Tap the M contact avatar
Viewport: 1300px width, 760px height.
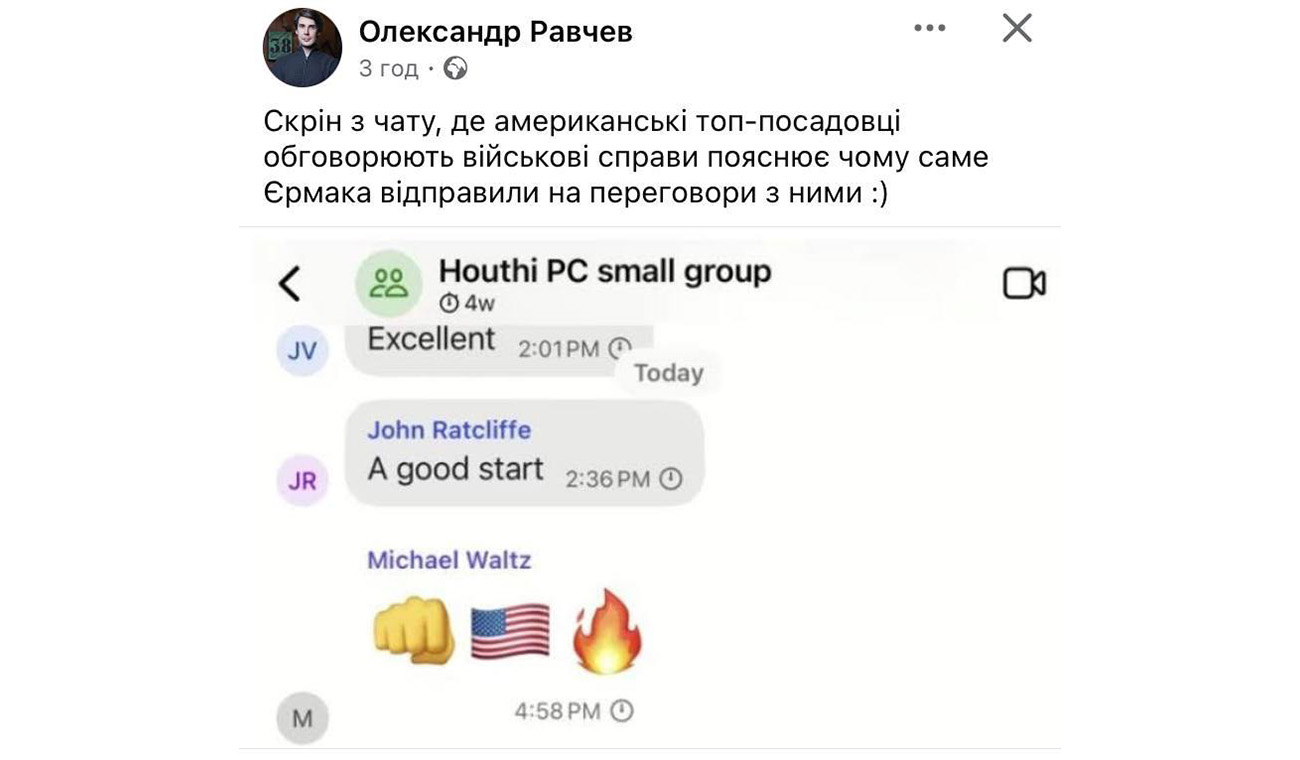tap(302, 718)
